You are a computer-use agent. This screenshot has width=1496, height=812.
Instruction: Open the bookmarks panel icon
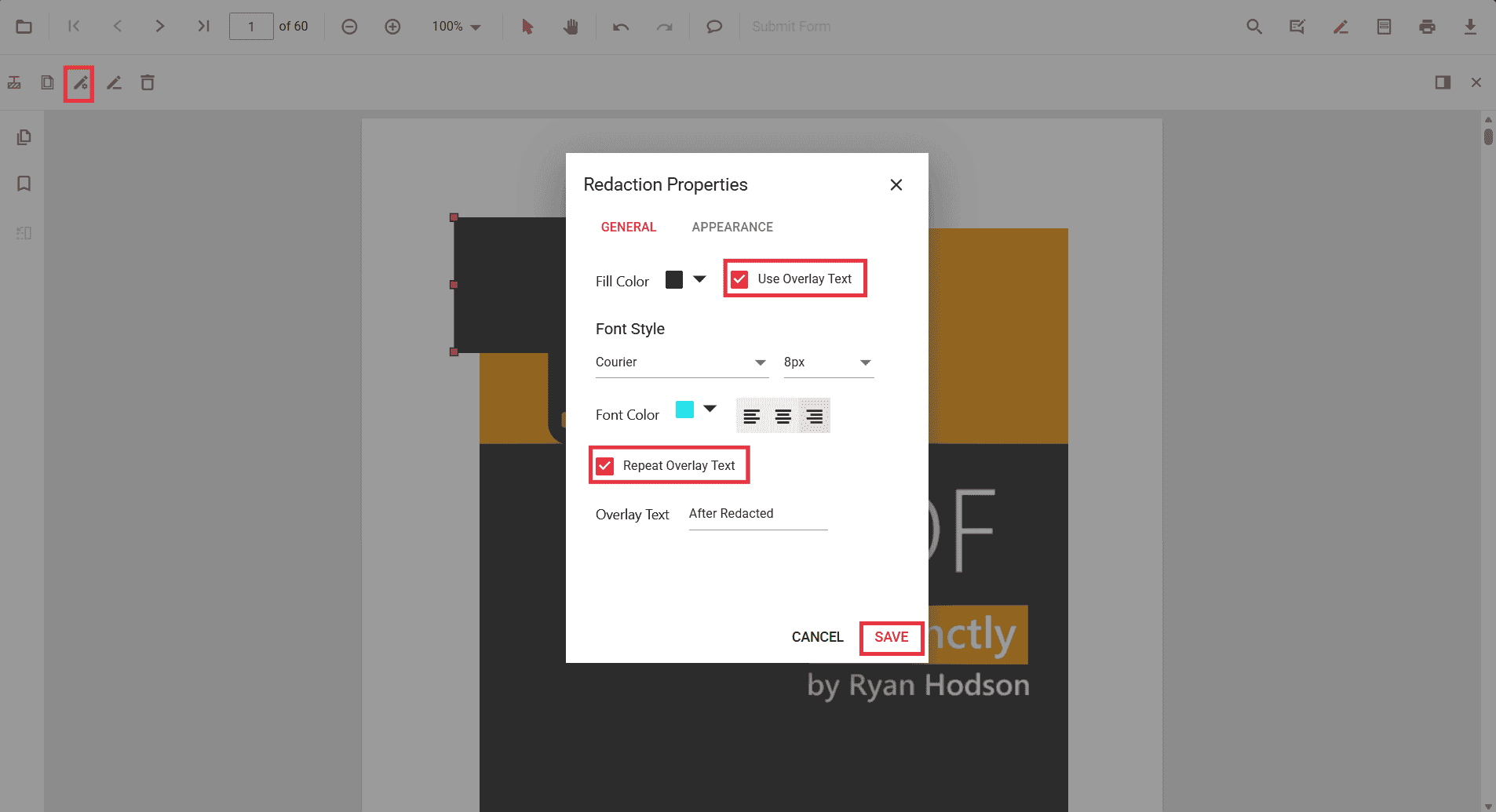[24, 184]
